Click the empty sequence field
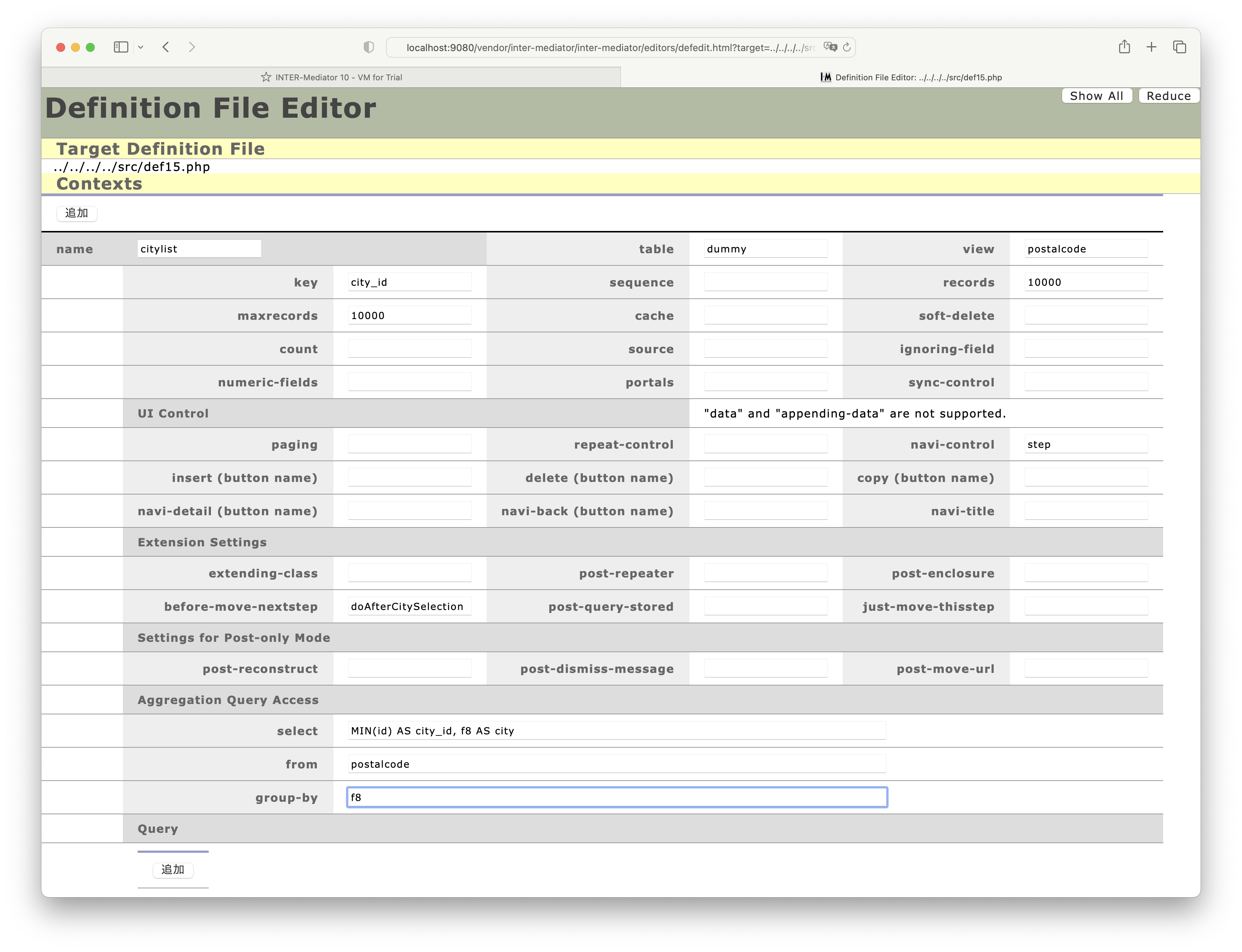 click(x=765, y=282)
